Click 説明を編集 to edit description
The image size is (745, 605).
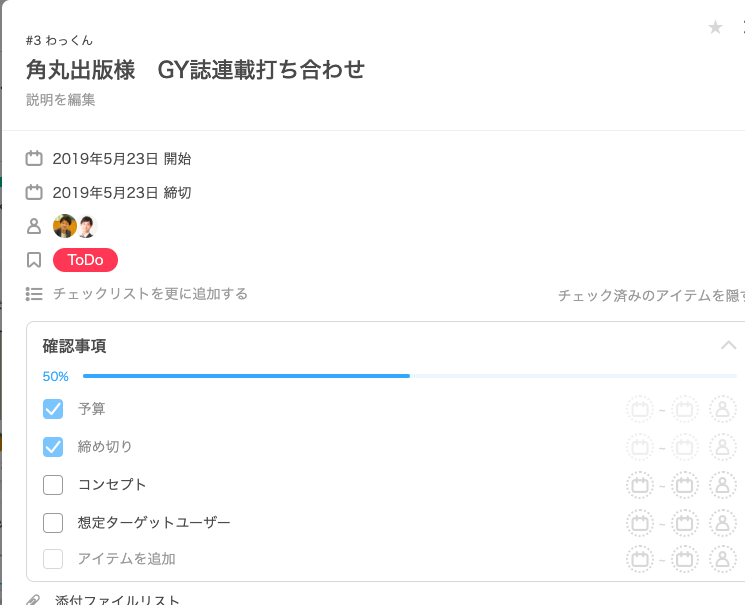point(60,100)
